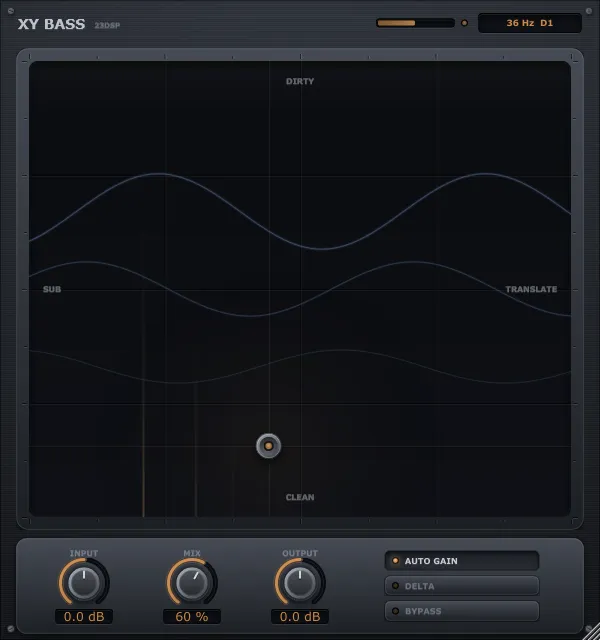Click the Input knob
The image size is (600, 640).
[x=84, y=583]
